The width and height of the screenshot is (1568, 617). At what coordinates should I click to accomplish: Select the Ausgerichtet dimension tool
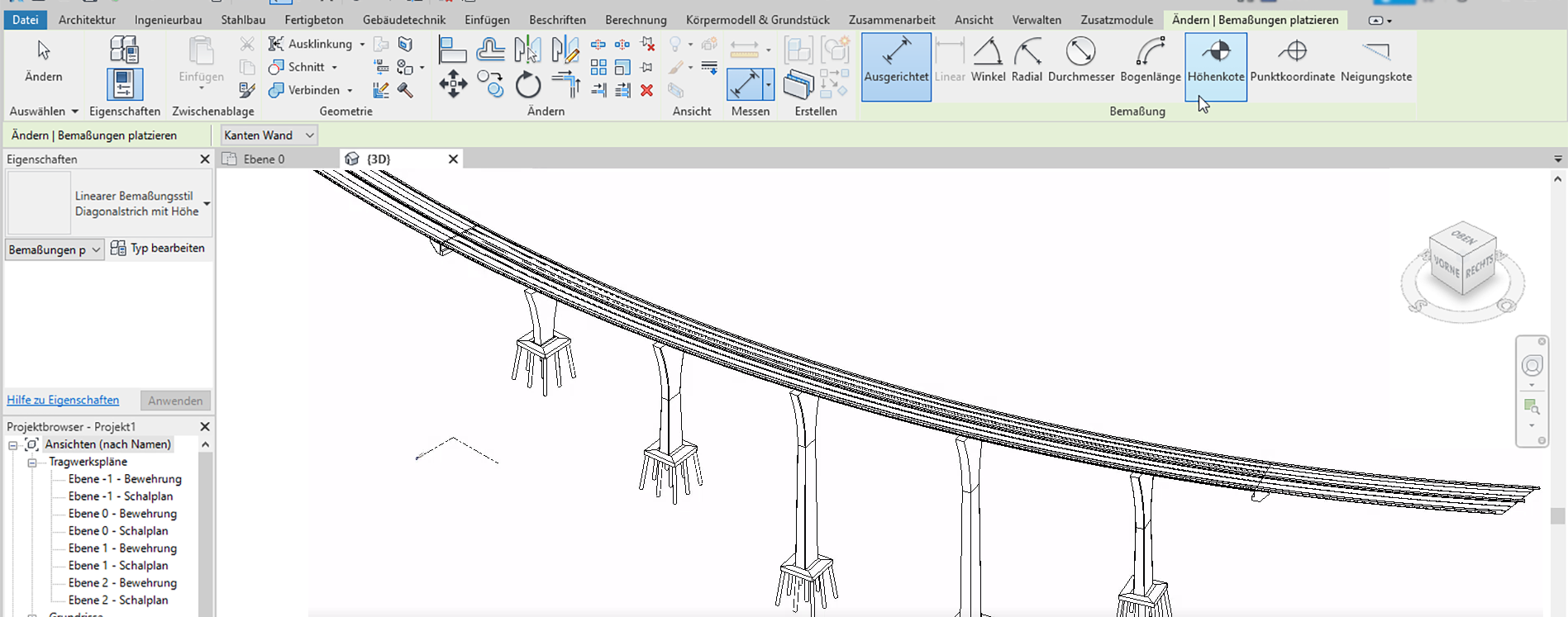[x=896, y=67]
